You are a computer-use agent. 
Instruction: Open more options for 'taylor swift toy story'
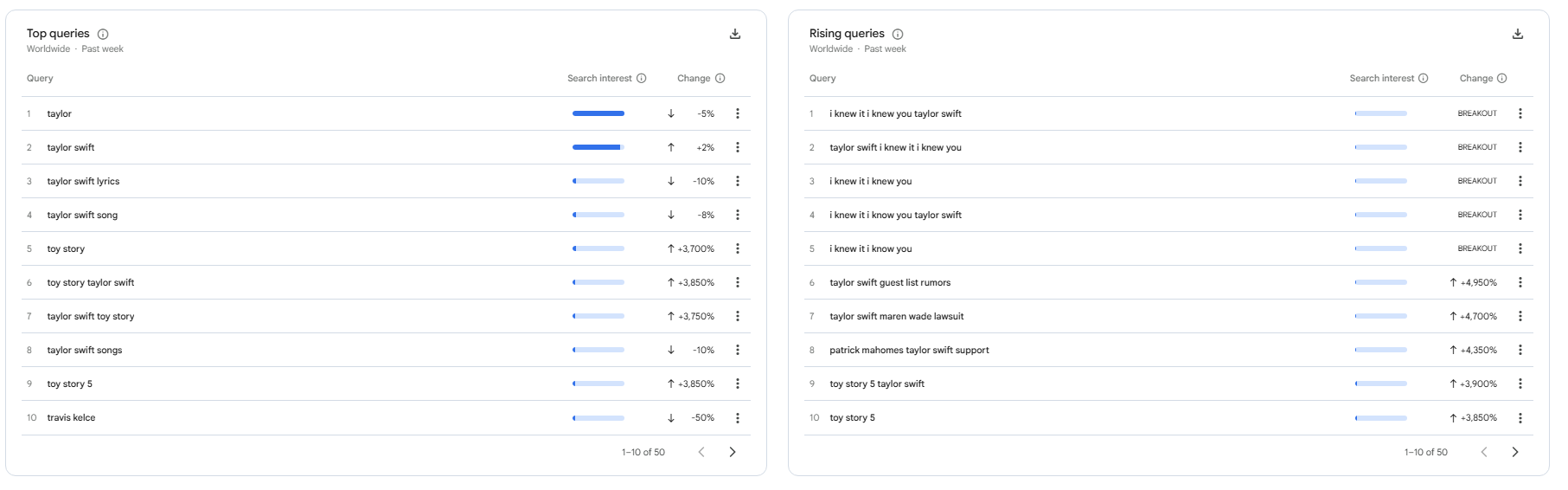(x=738, y=316)
